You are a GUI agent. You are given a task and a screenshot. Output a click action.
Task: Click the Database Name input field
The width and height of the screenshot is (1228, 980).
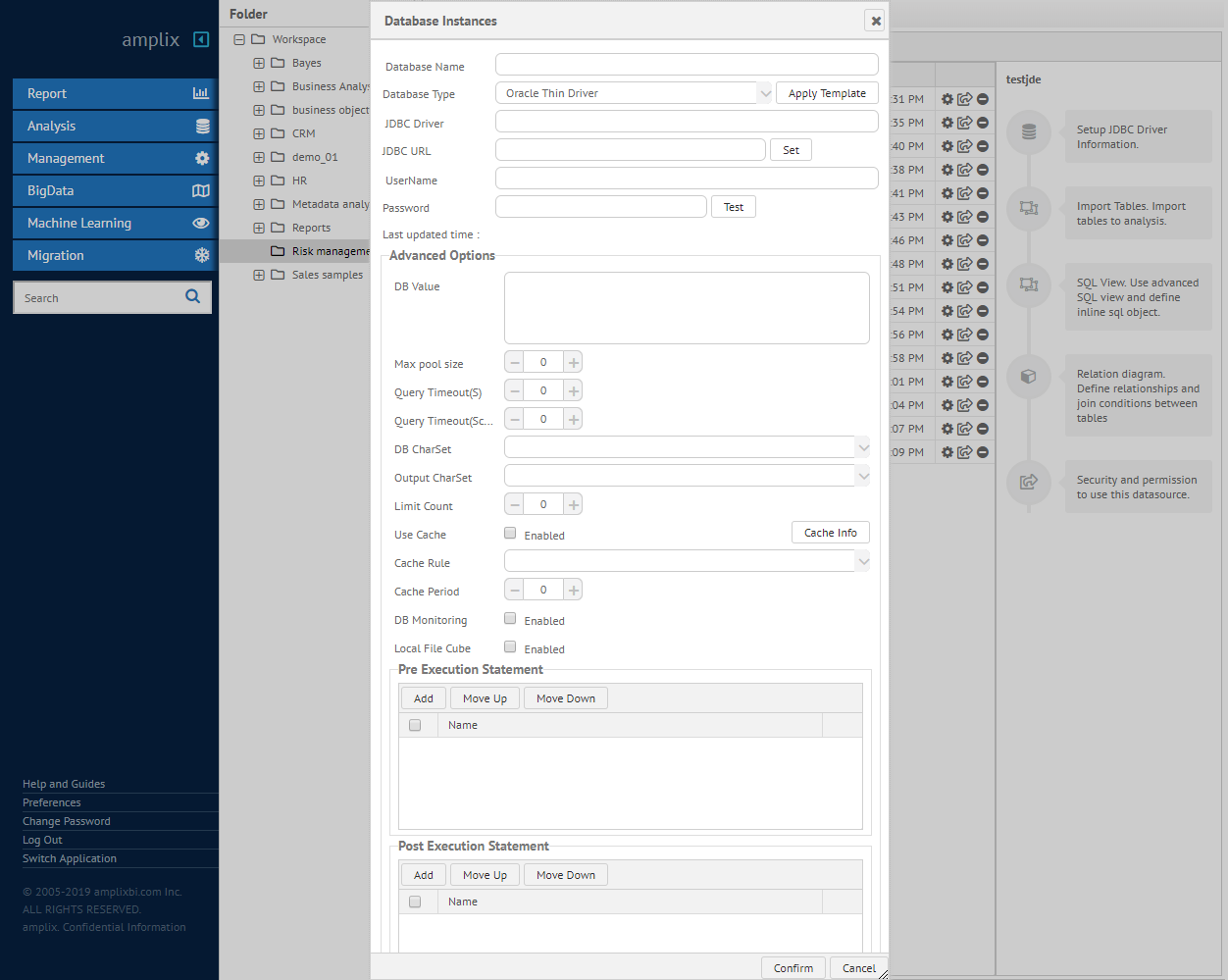(687, 65)
